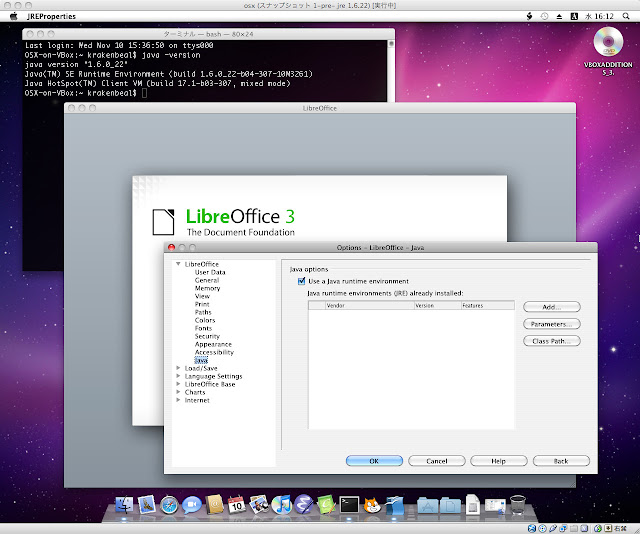Open the Applications folder stack in Dock
The image size is (640, 534).
click(x=427, y=505)
